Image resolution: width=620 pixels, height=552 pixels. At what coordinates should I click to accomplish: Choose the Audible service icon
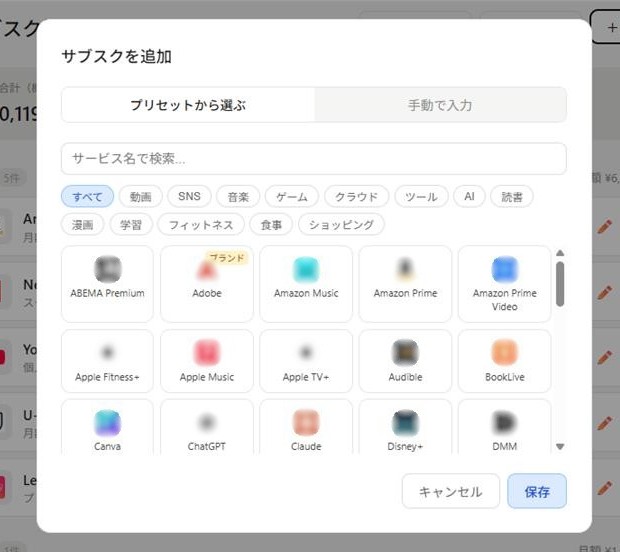405,352
